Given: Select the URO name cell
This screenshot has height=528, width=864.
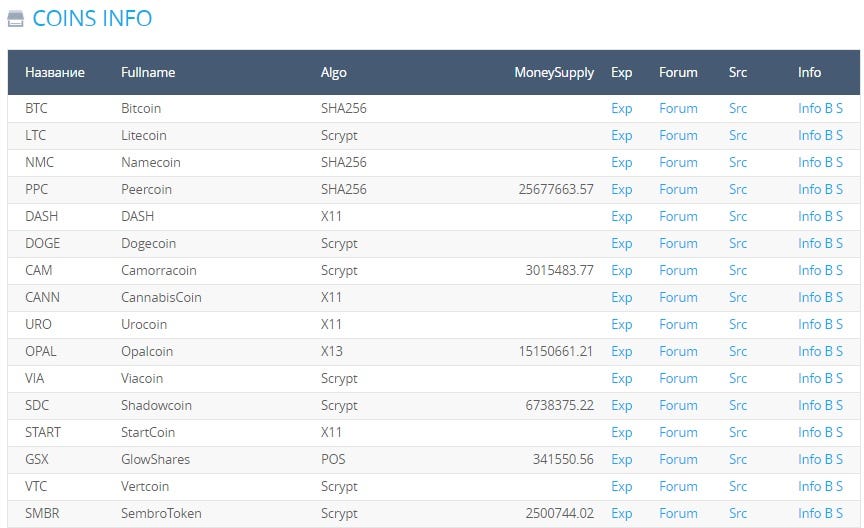Looking at the screenshot, I should (x=38, y=325).
